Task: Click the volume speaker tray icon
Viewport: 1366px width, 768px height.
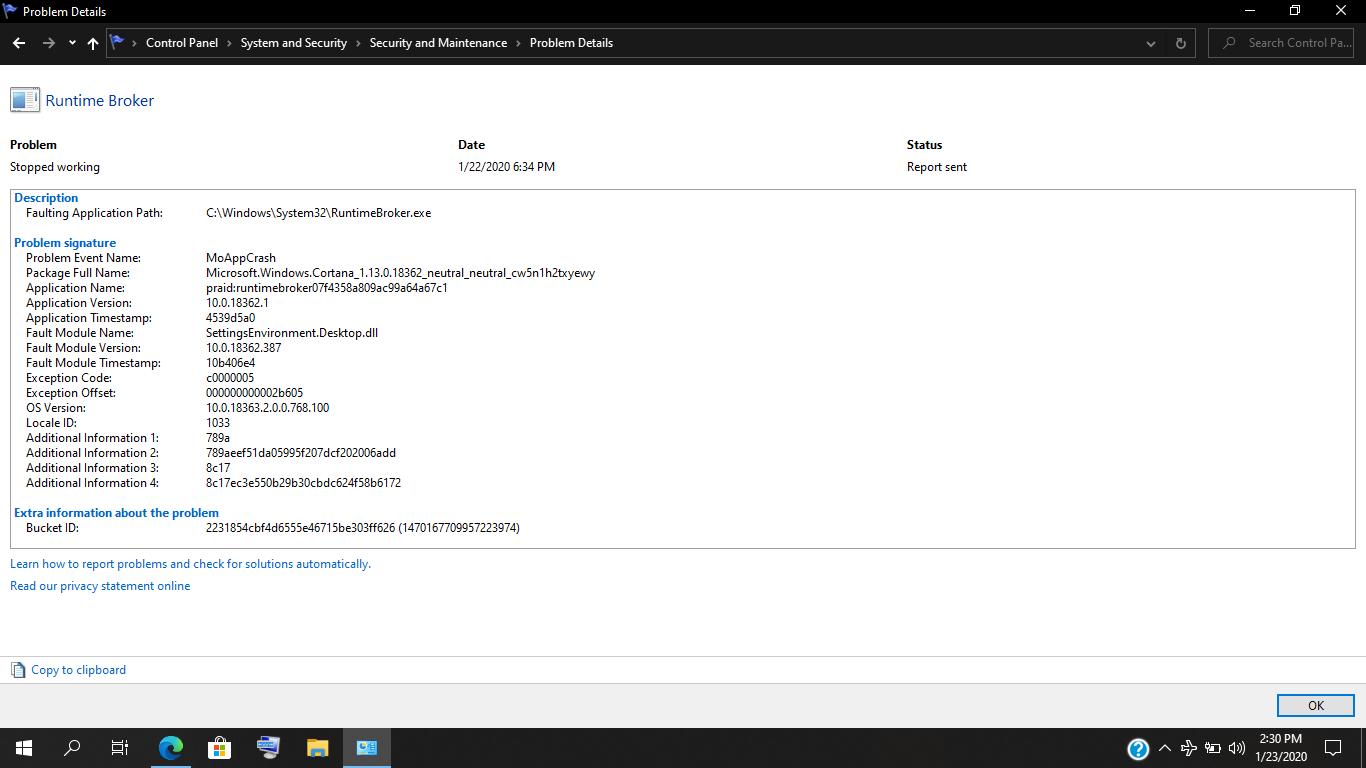Action: click(1237, 748)
